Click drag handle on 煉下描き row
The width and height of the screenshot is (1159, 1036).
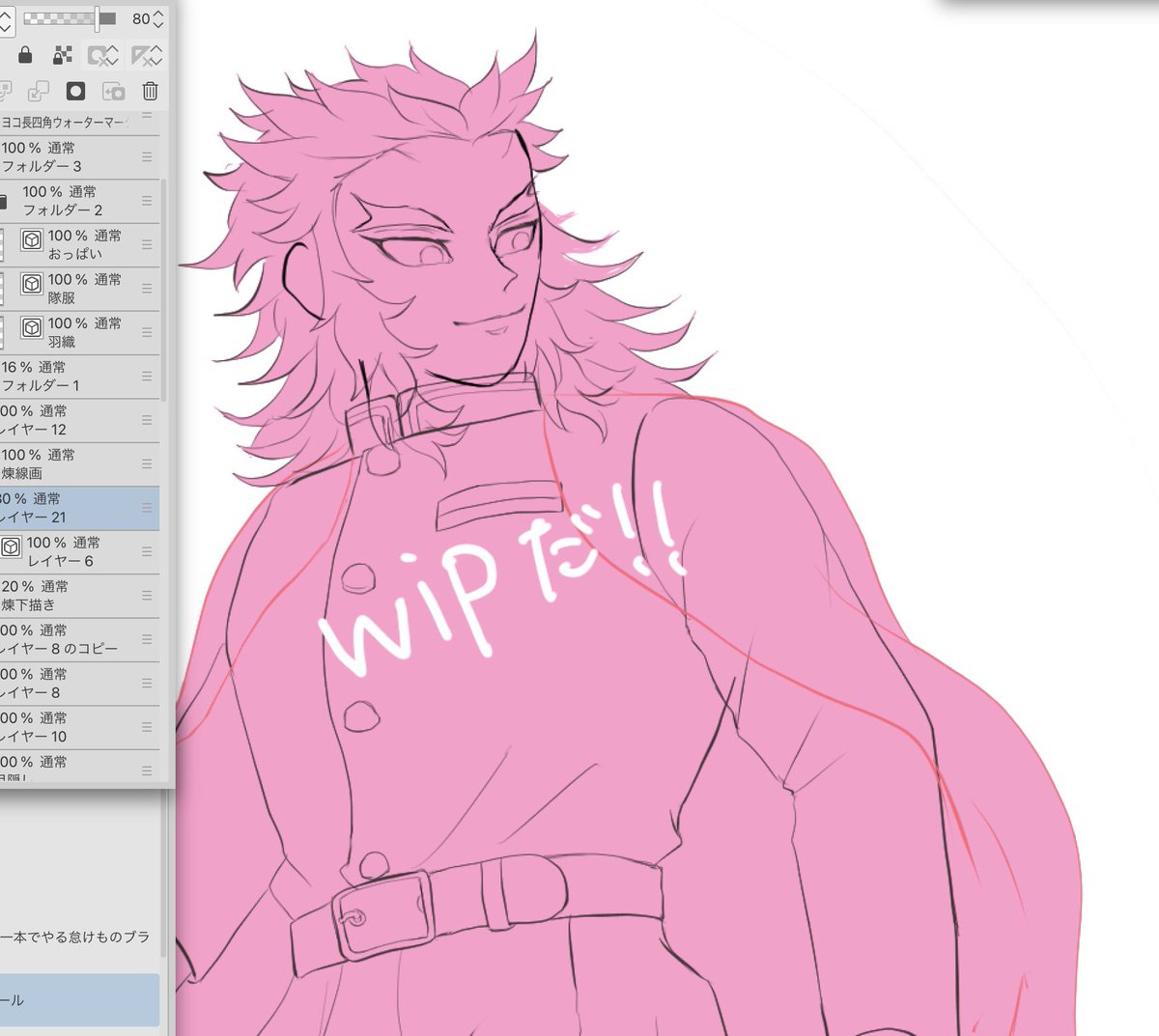click(x=147, y=596)
